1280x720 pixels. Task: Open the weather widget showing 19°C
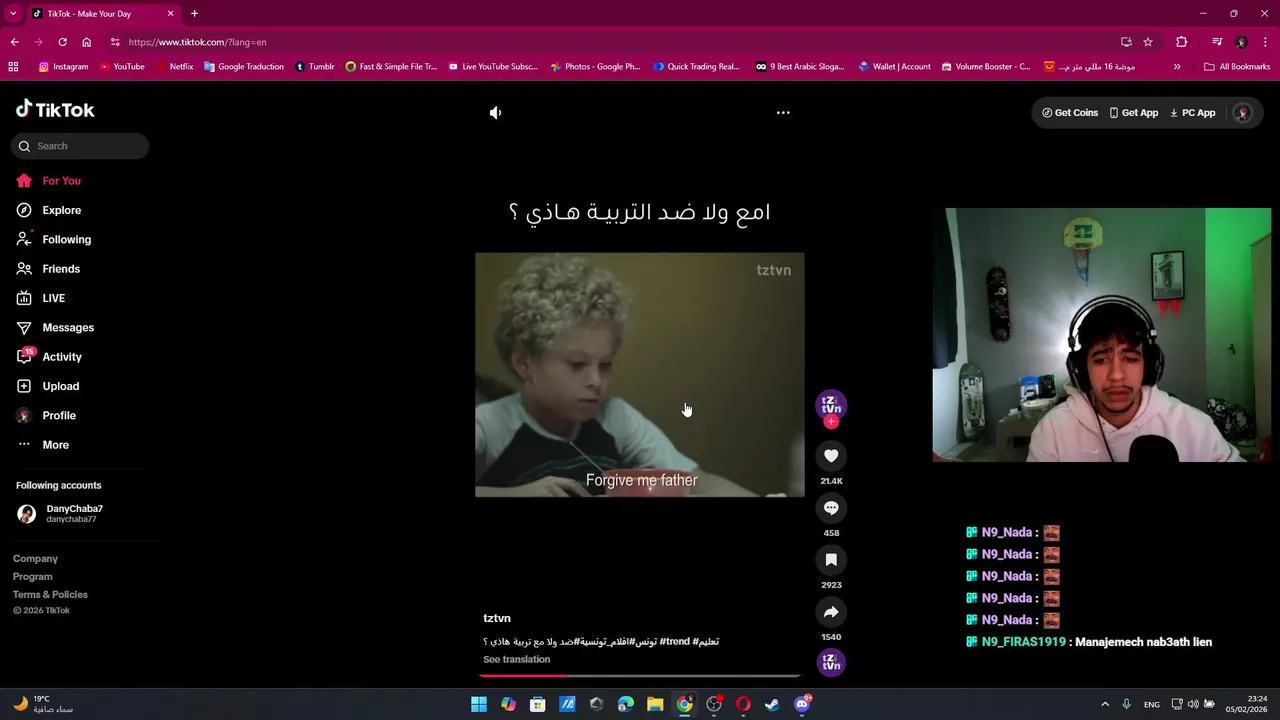point(42,704)
